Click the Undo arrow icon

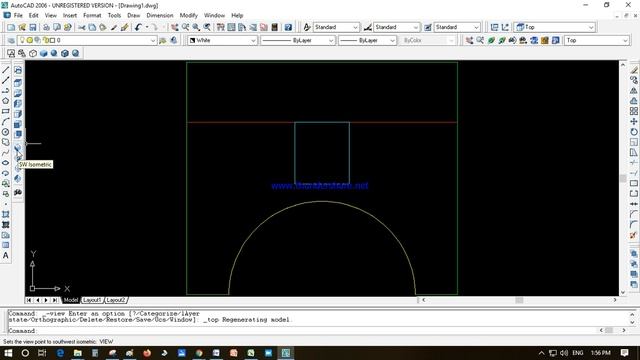point(138,27)
